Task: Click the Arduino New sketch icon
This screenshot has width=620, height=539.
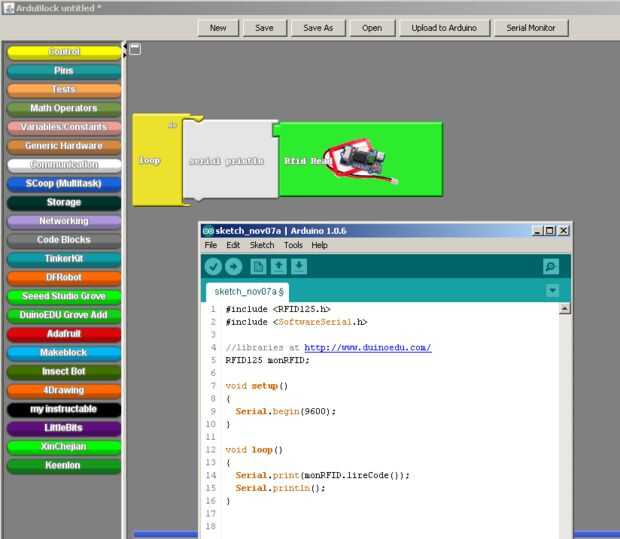Action: click(x=258, y=266)
